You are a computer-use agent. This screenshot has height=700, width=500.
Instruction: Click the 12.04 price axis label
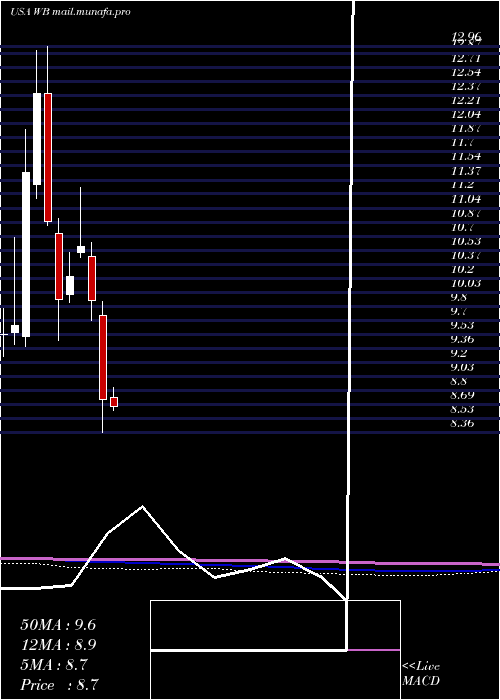466,114
